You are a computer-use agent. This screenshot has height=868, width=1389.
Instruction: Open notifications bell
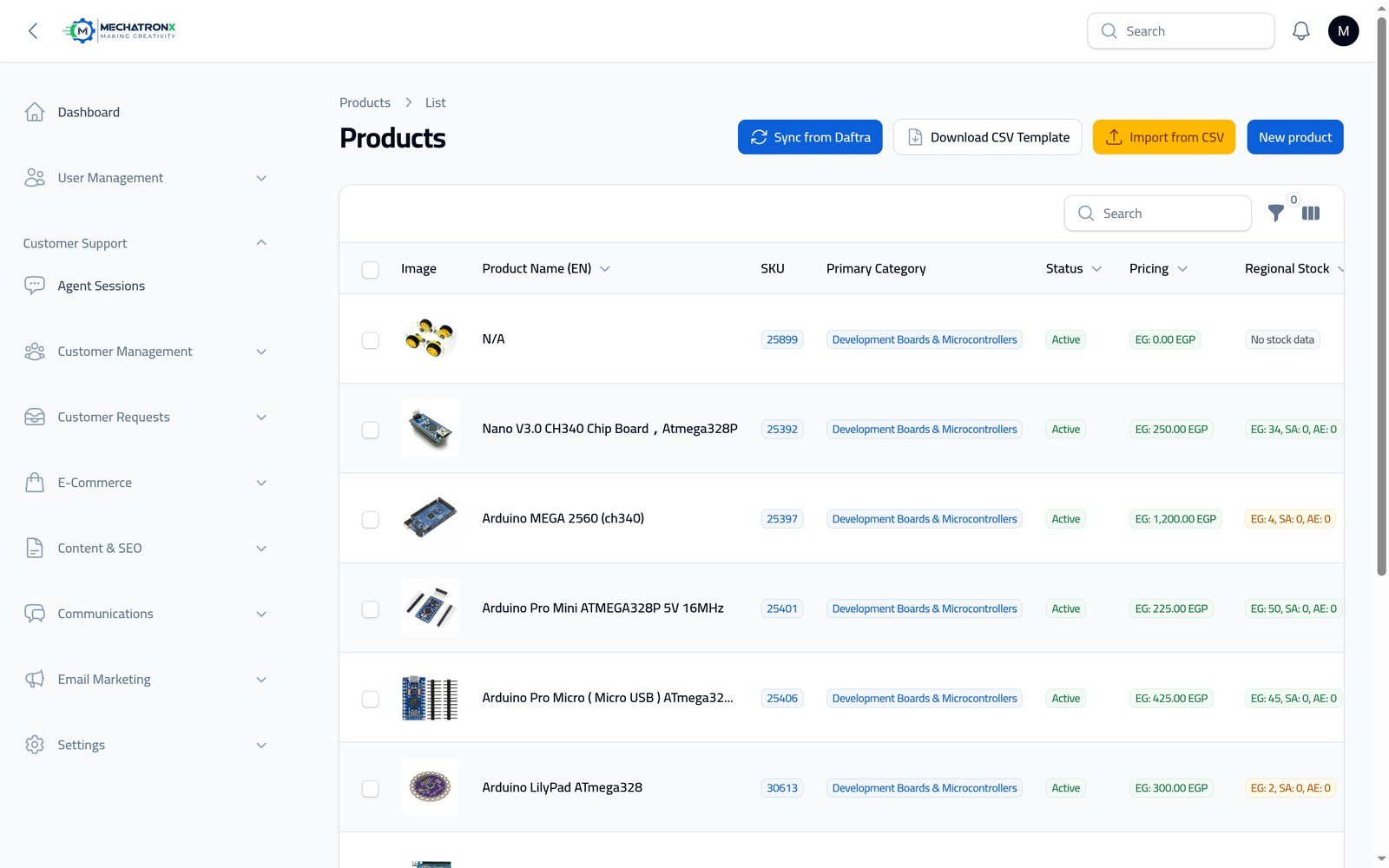[1300, 31]
